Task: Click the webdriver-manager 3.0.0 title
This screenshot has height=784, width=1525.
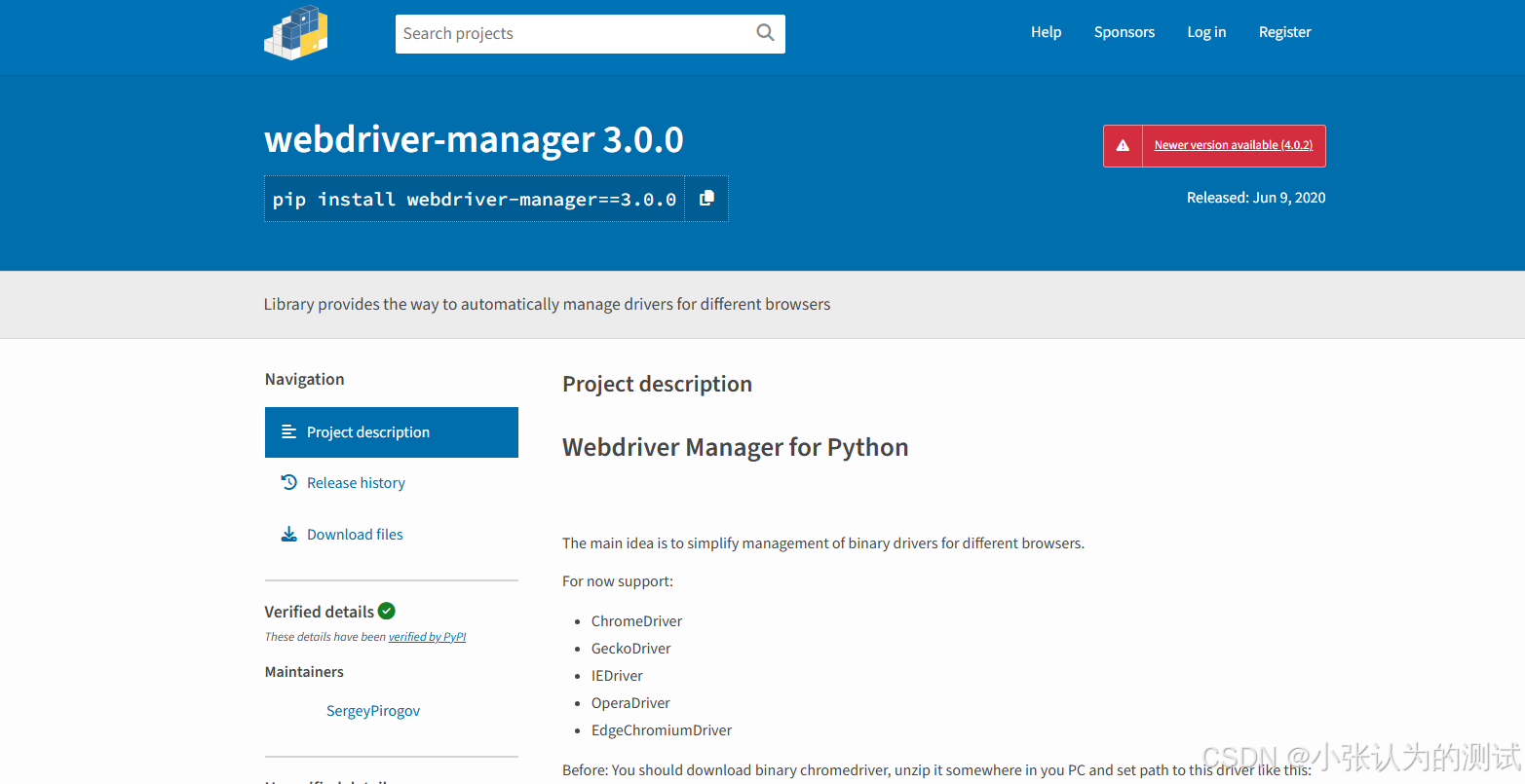Action: [474, 140]
